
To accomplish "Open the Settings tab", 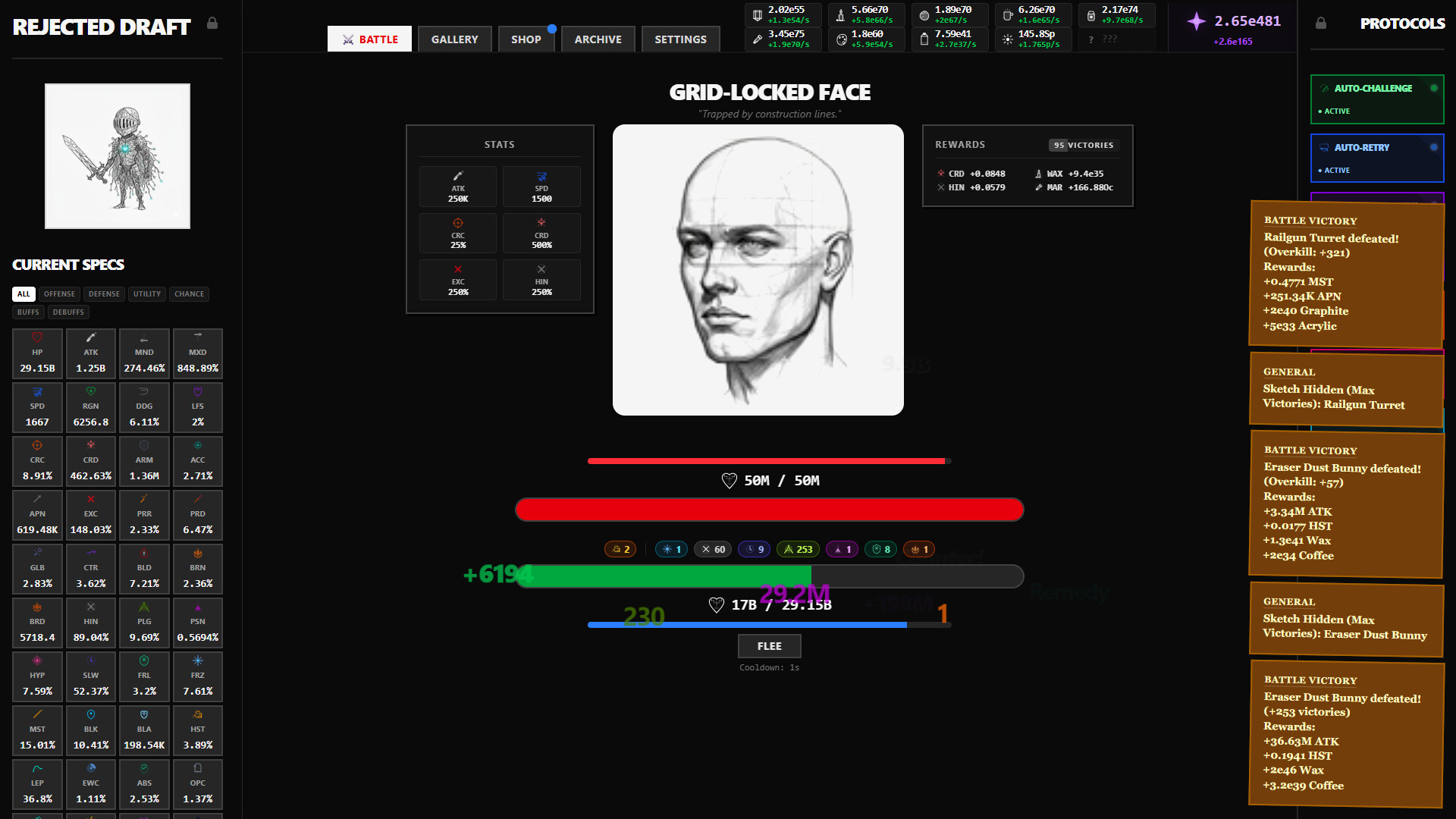I will coord(680,39).
